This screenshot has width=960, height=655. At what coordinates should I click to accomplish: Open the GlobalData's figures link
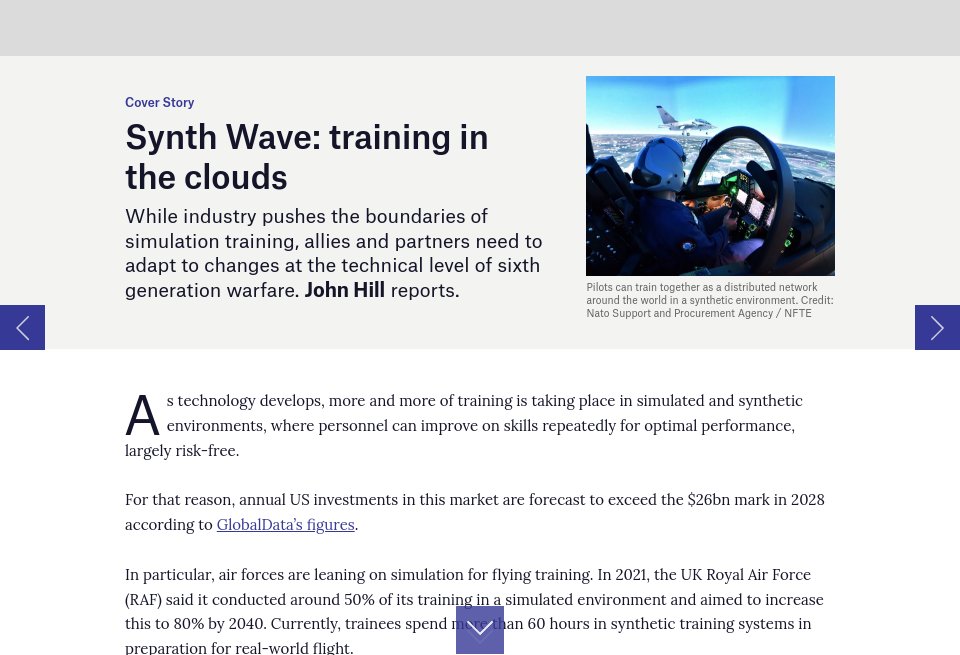(285, 524)
